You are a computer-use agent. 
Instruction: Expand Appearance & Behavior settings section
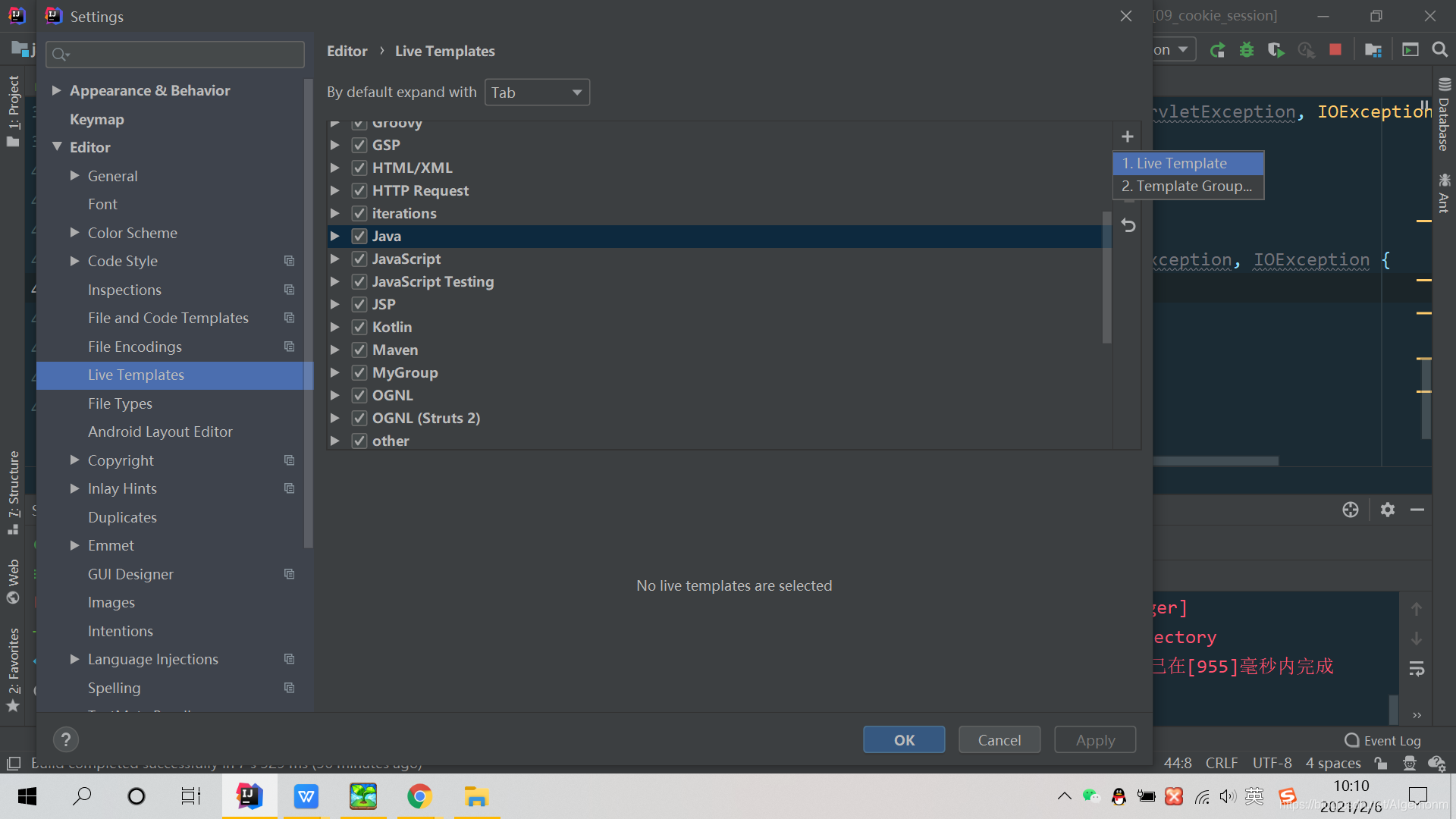56,90
